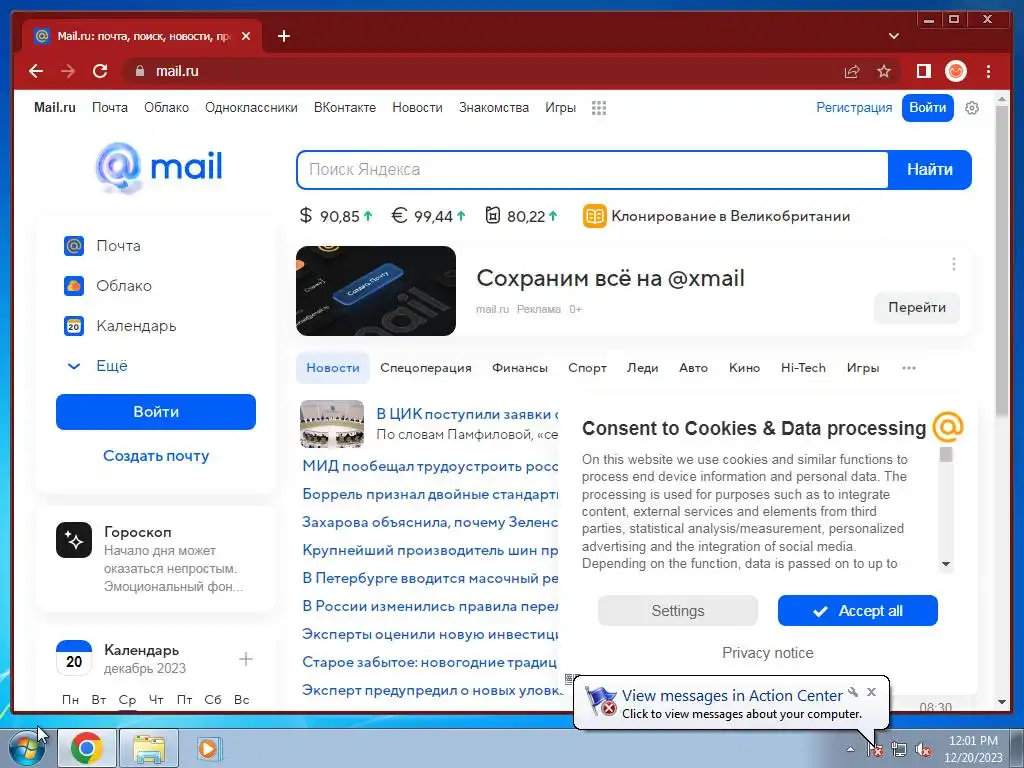
Task: Open Windows Explorer from the taskbar
Action: coord(149,748)
